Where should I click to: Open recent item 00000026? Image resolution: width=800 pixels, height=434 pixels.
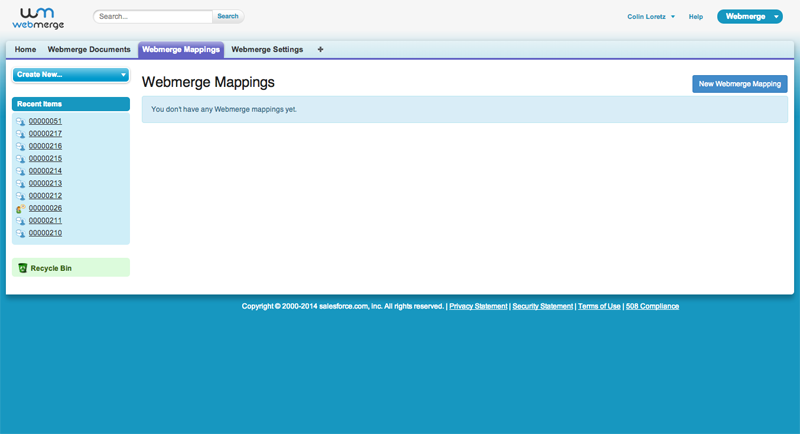45,208
